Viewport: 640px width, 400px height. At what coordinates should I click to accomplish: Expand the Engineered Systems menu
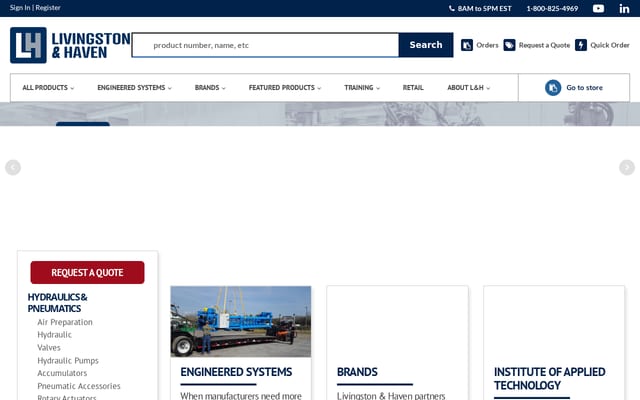tap(134, 88)
